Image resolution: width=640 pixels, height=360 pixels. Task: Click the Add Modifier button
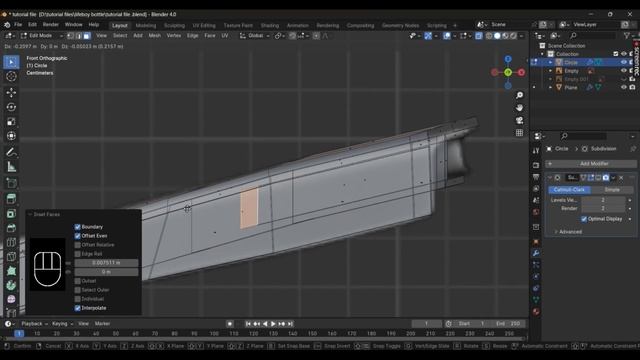591,164
